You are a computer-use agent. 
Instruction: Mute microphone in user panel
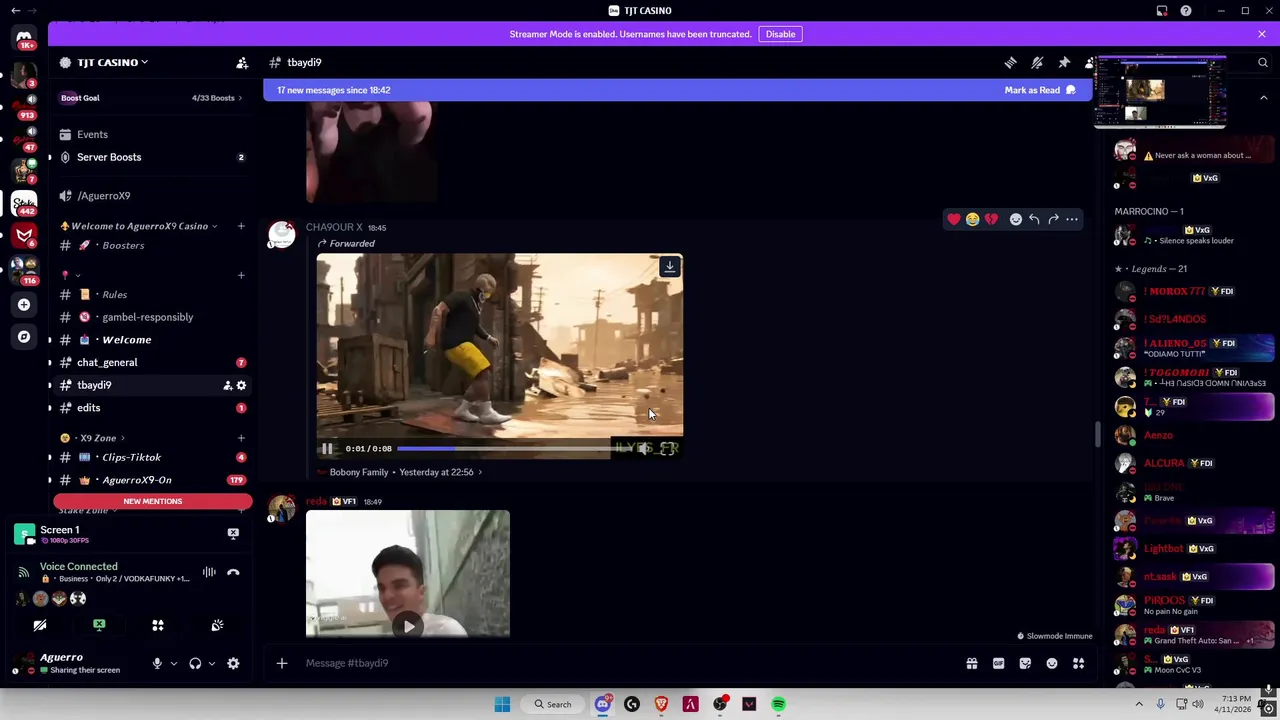pyautogui.click(x=156, y=663)
